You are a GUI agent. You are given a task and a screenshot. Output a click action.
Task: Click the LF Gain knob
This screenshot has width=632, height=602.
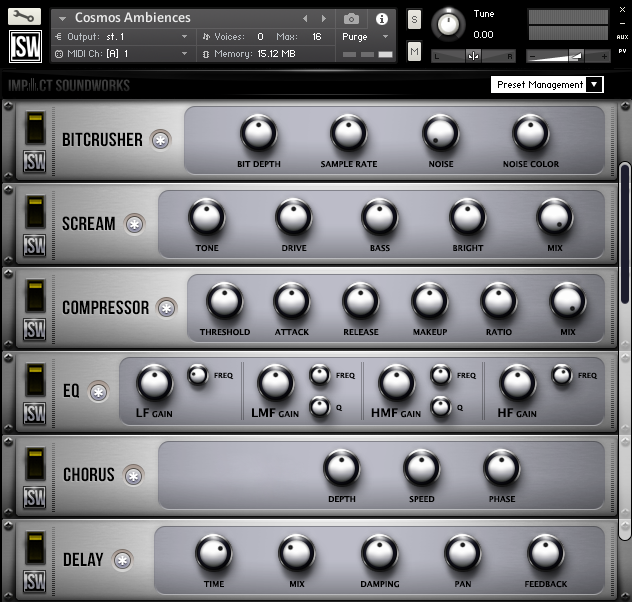155,383
